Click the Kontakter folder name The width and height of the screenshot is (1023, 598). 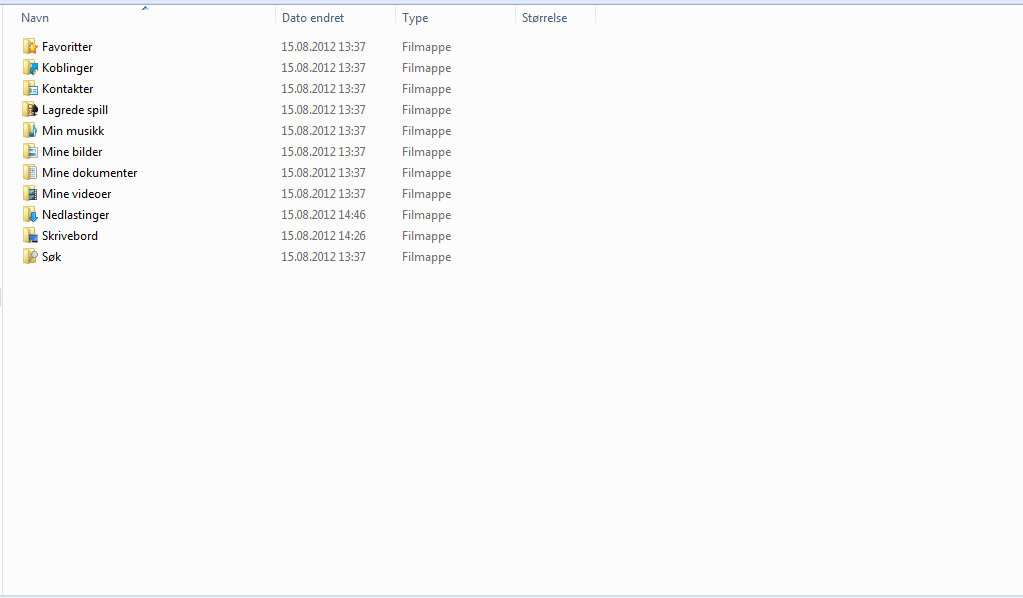[67, 89]
